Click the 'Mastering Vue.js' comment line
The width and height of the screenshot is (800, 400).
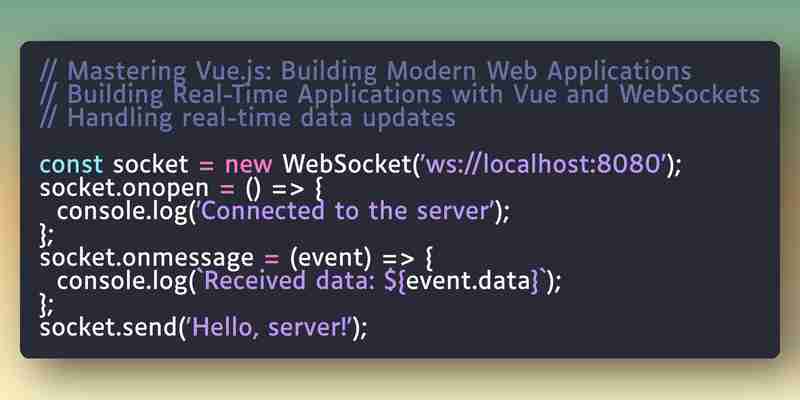click(x=365, y=71)
